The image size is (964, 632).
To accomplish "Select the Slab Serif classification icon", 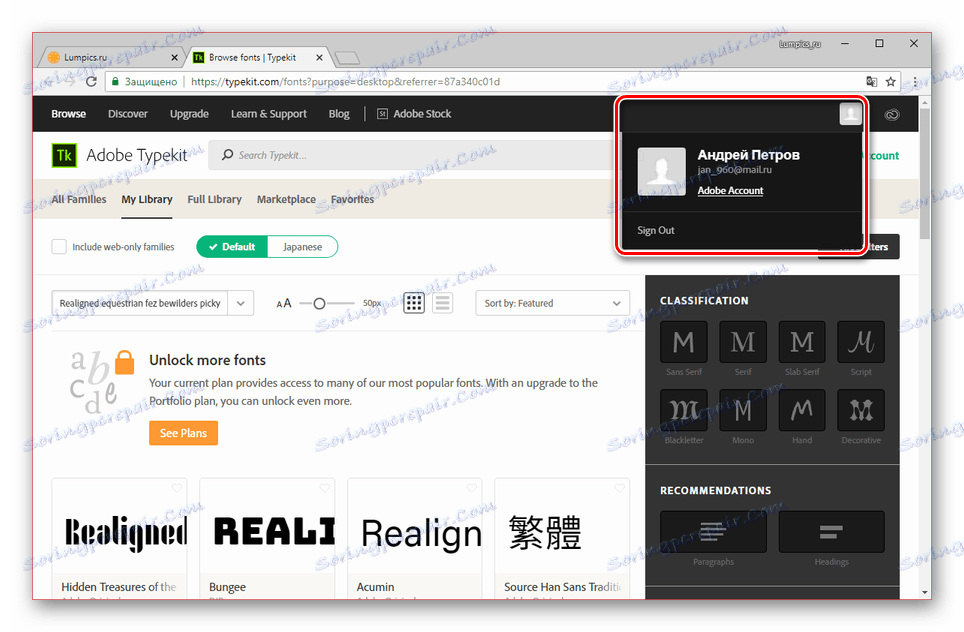I will [x=802, y=342].
